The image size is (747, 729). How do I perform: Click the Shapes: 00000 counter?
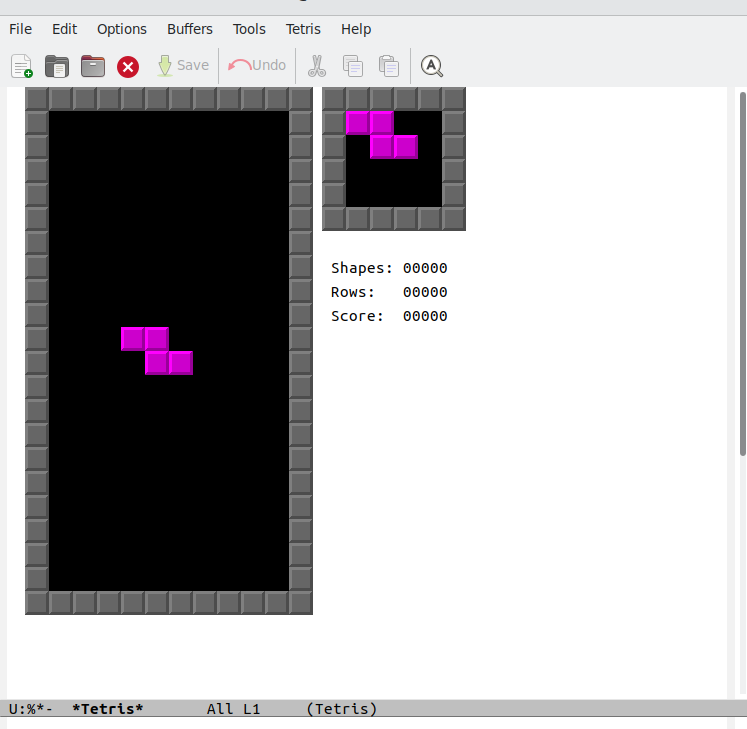(x=389, y=268)
